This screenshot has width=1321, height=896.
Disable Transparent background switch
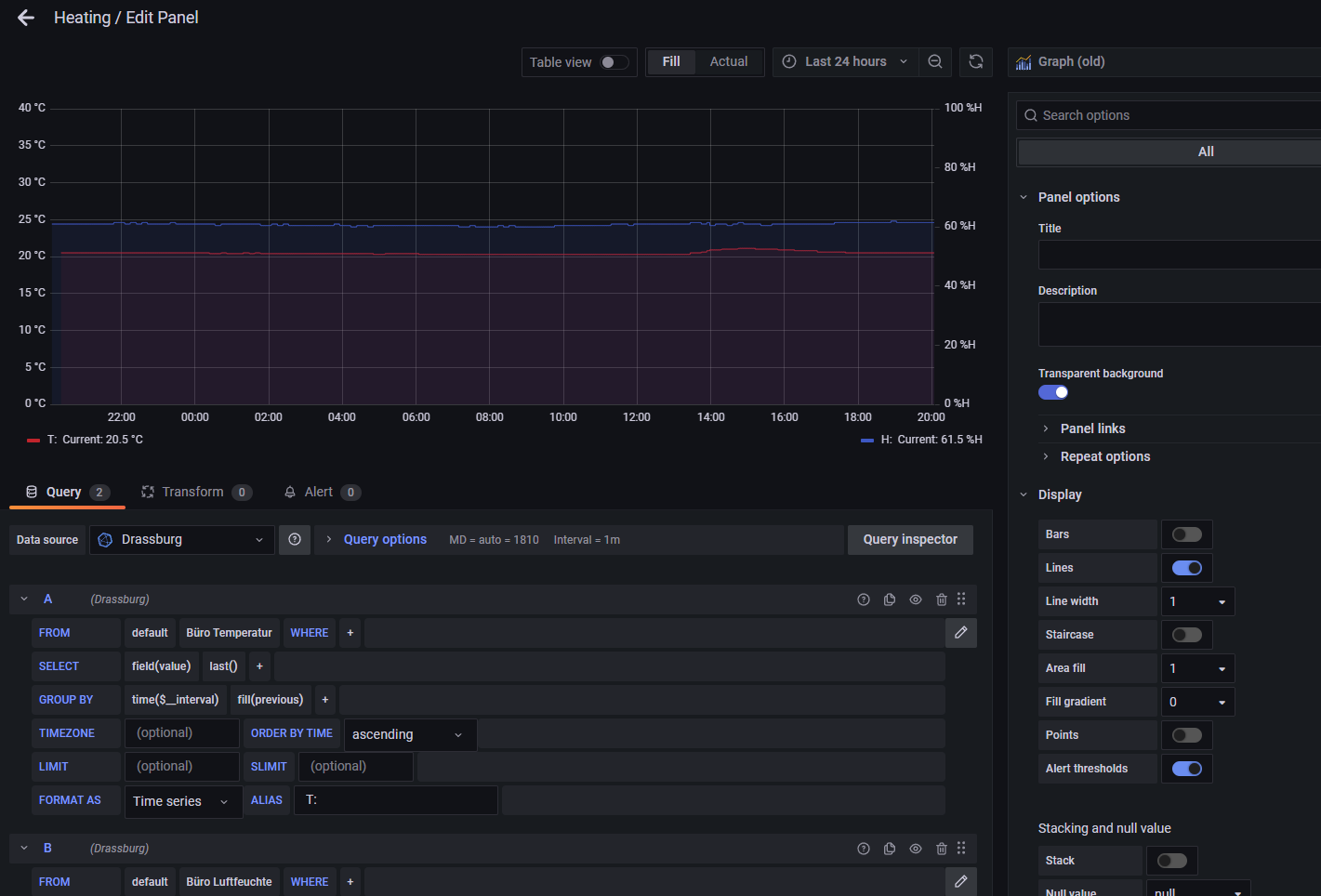[x=1053, y=392]
